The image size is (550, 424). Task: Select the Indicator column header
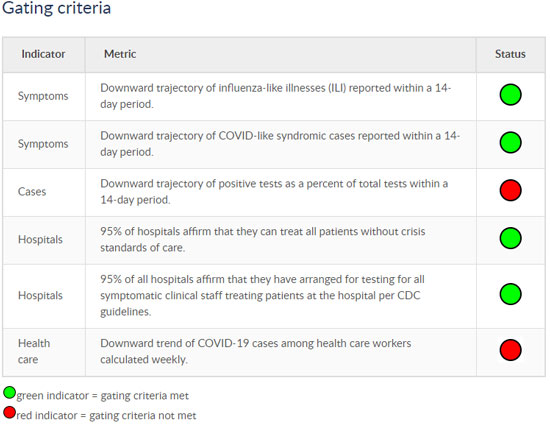coord(43,54)
